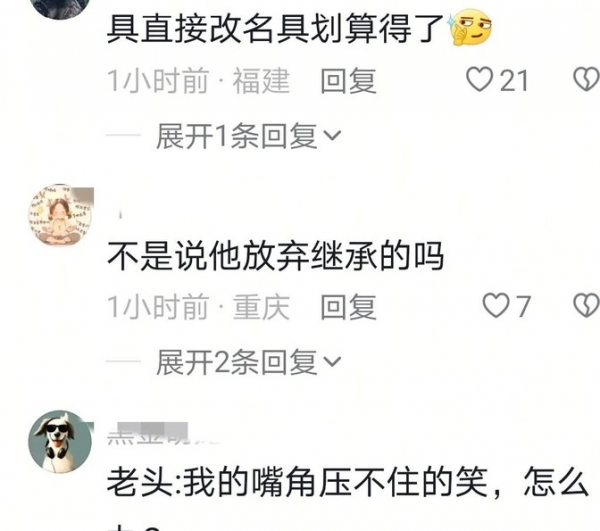Screen dimensions: 600x531
Task: Tap the 1小时前 · 福建 timestamp
Action: click(198, 81)
